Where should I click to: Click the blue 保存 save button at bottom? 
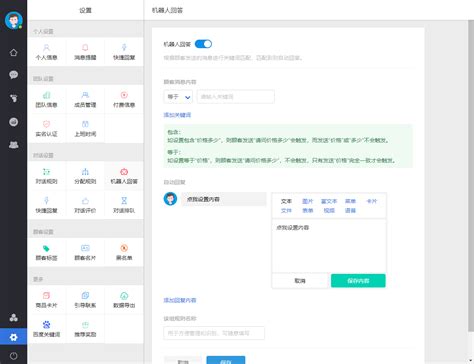226,360
